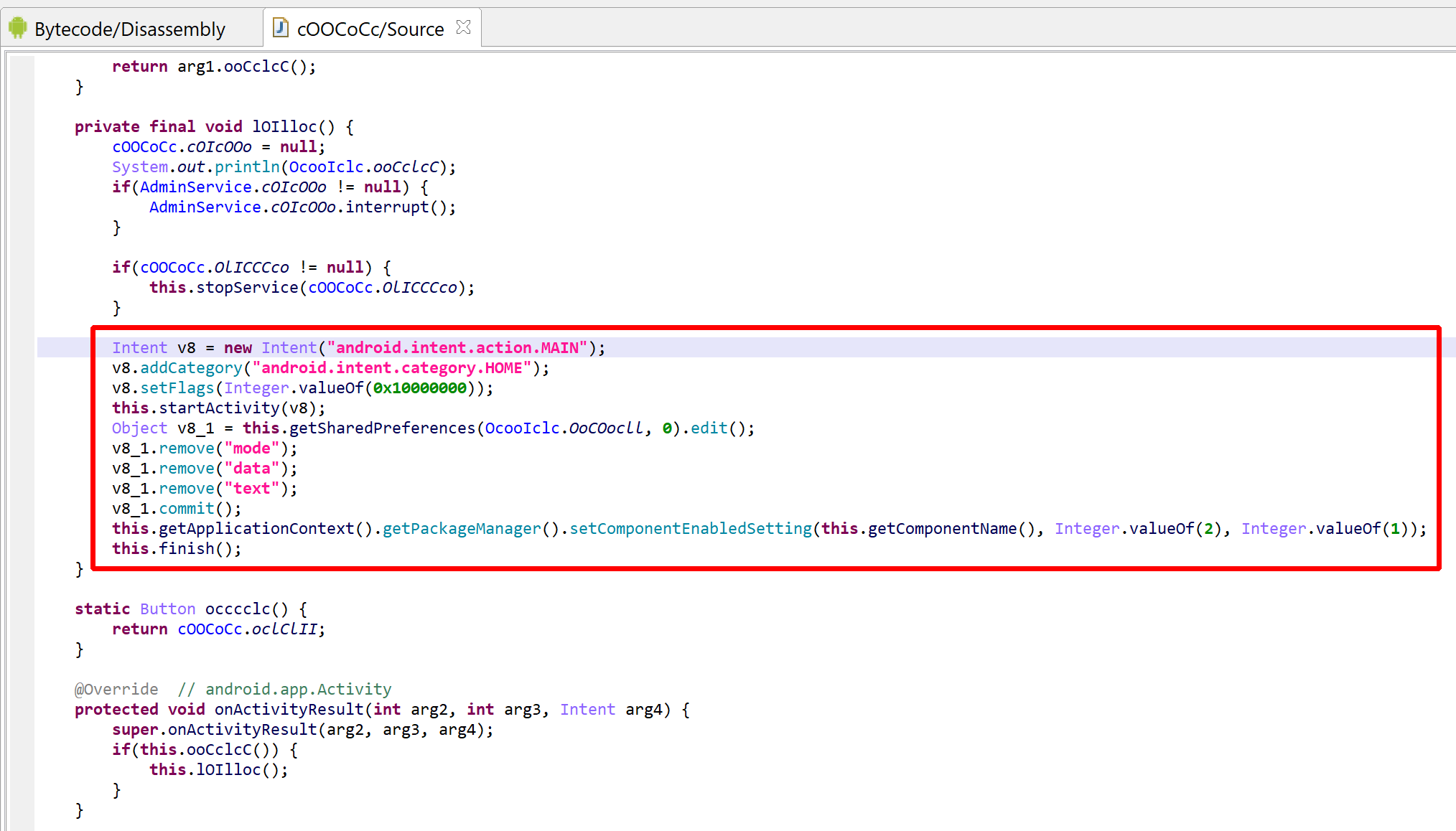
Task: Click the "android.intent.category.HOME" string
Action: click(391, 368)
